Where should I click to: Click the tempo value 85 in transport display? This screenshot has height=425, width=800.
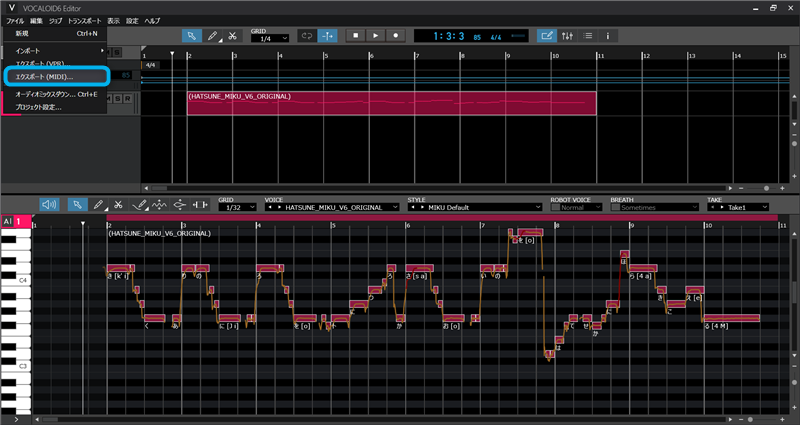pos(477,37)
